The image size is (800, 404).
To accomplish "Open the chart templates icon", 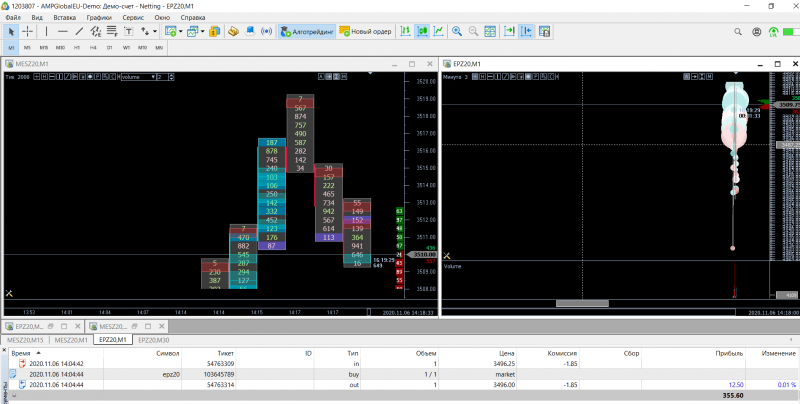I will [544, 32].
